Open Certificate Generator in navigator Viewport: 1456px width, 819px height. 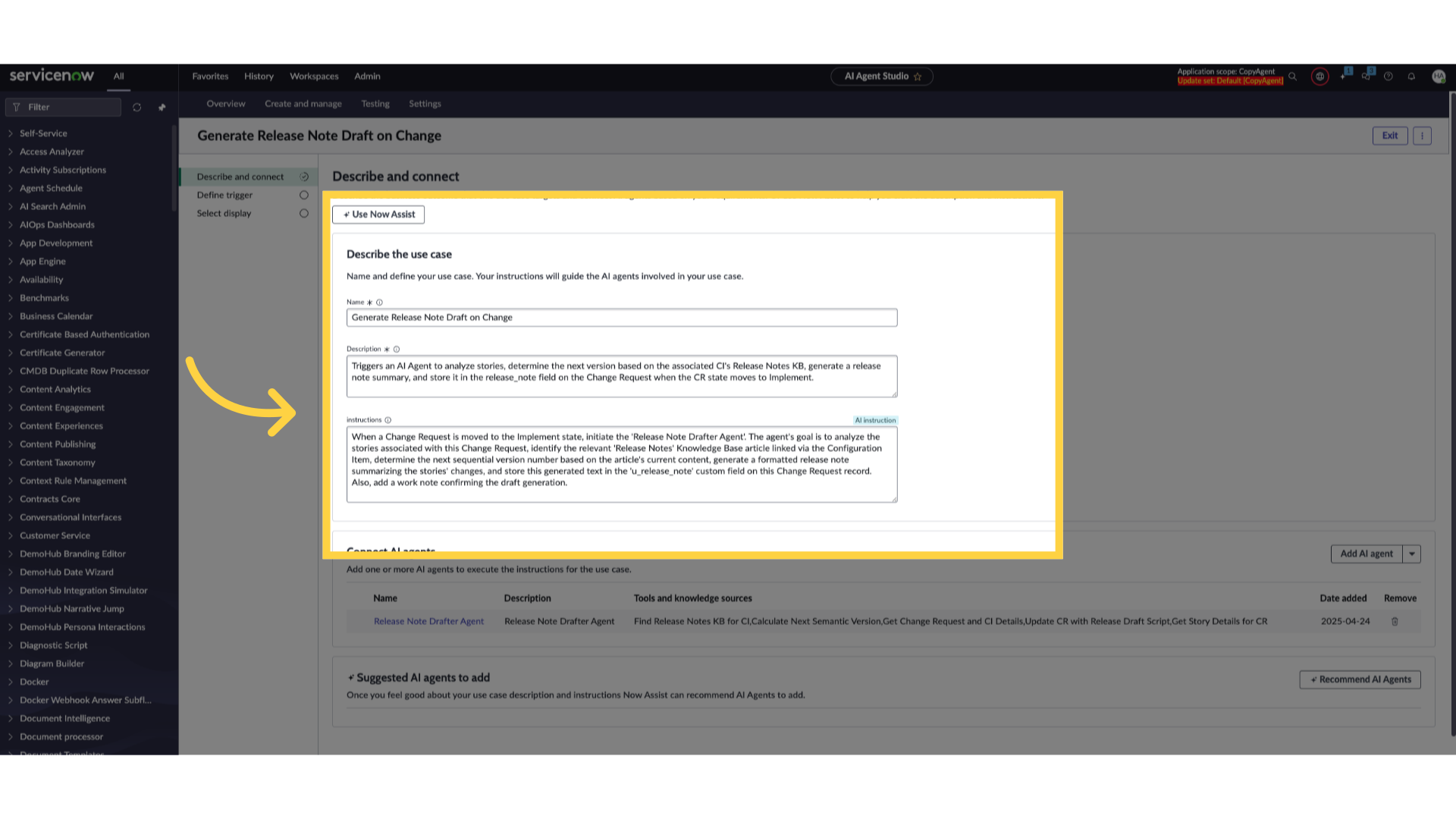click(62, 353)
